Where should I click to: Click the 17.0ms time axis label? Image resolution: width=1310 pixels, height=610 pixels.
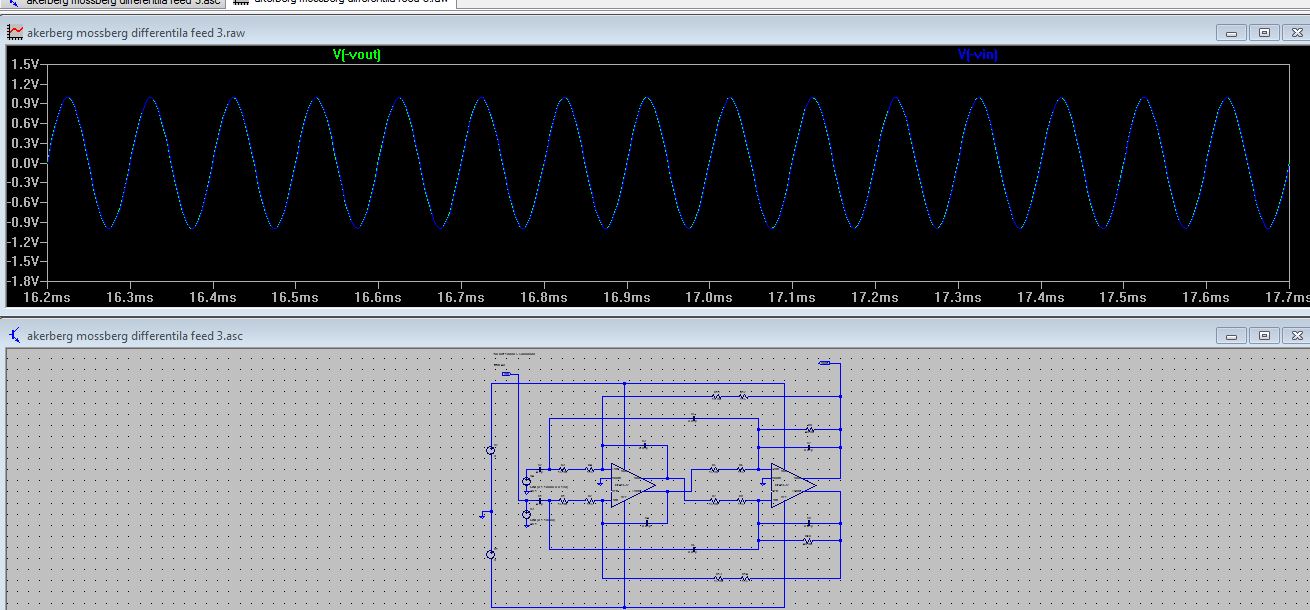[707, 298]
